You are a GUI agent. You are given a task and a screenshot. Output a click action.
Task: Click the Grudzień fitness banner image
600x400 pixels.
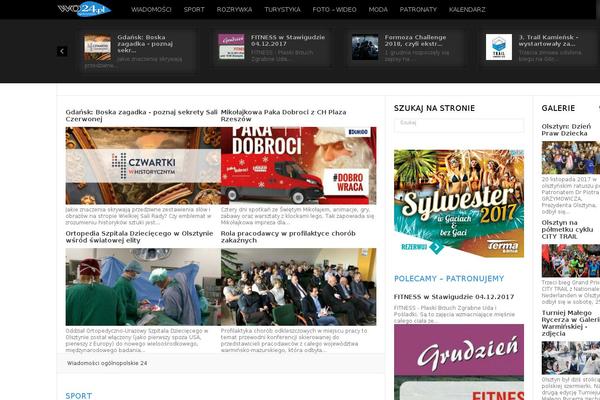point(459,362)
